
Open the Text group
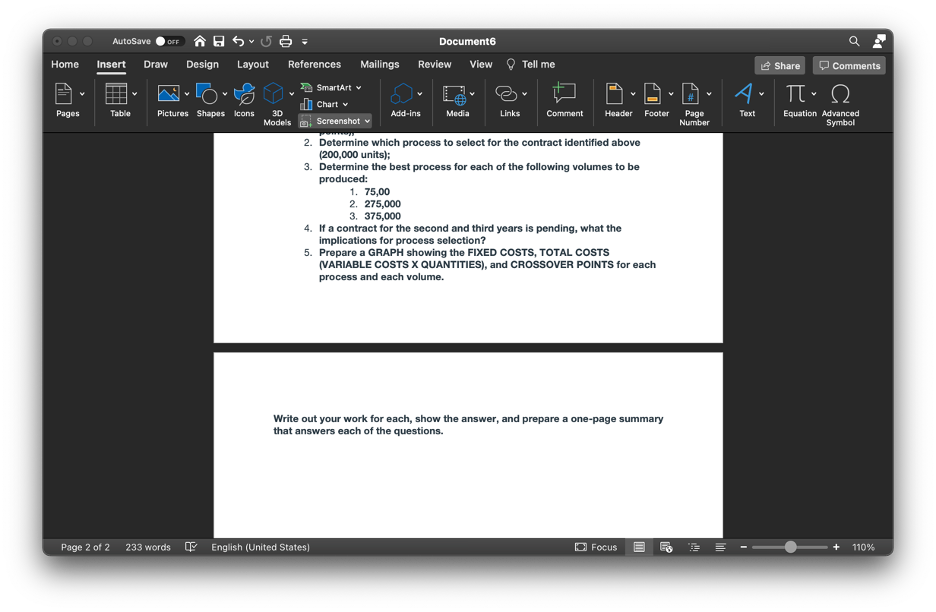744,94
